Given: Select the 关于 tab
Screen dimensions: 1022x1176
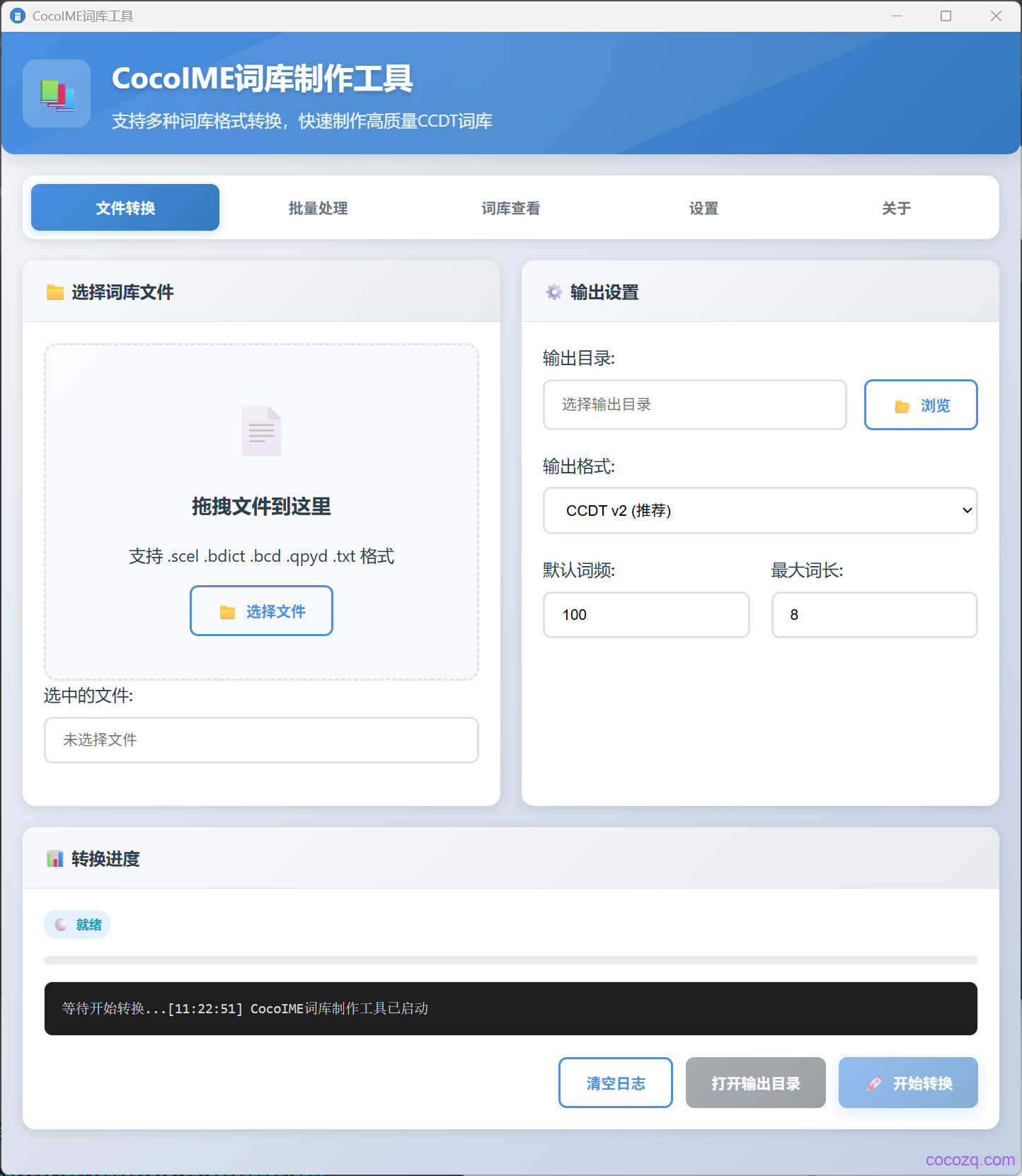Looking at the screenshot, I should click(x=896, y=208).
